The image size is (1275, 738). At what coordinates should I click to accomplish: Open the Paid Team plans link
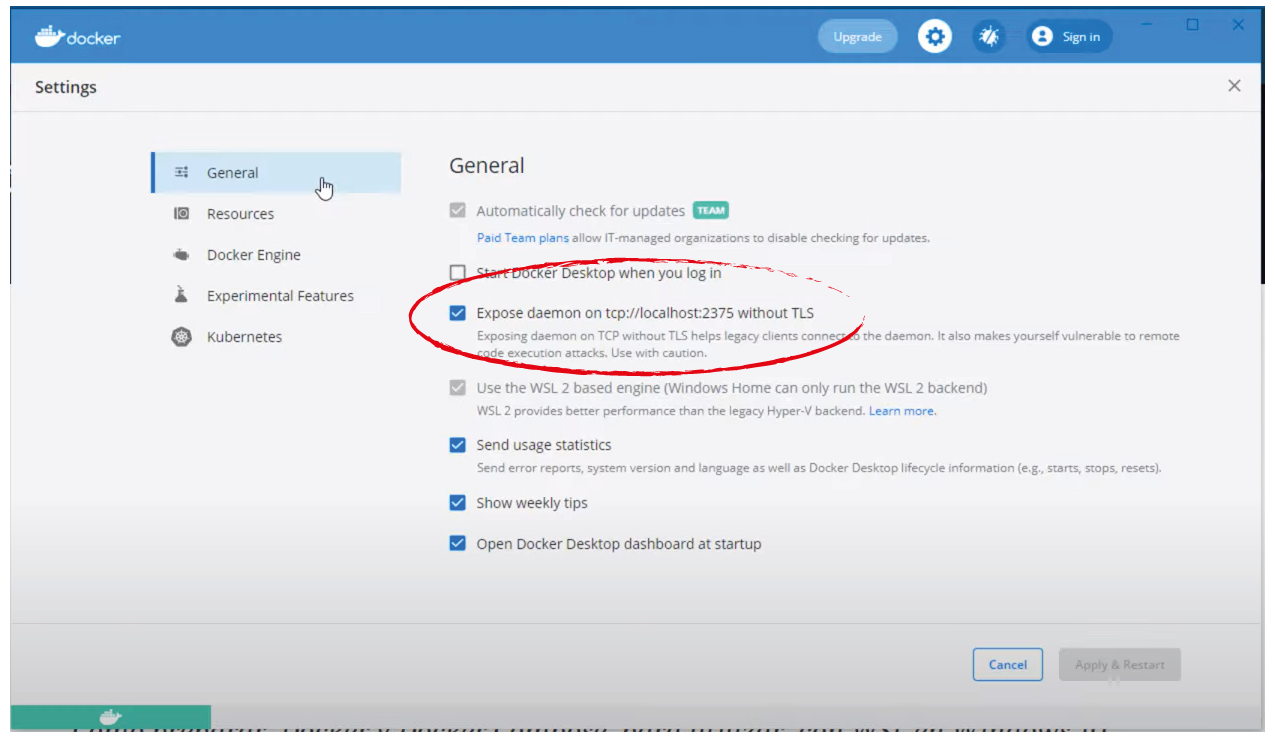click(x=522, y=238)
